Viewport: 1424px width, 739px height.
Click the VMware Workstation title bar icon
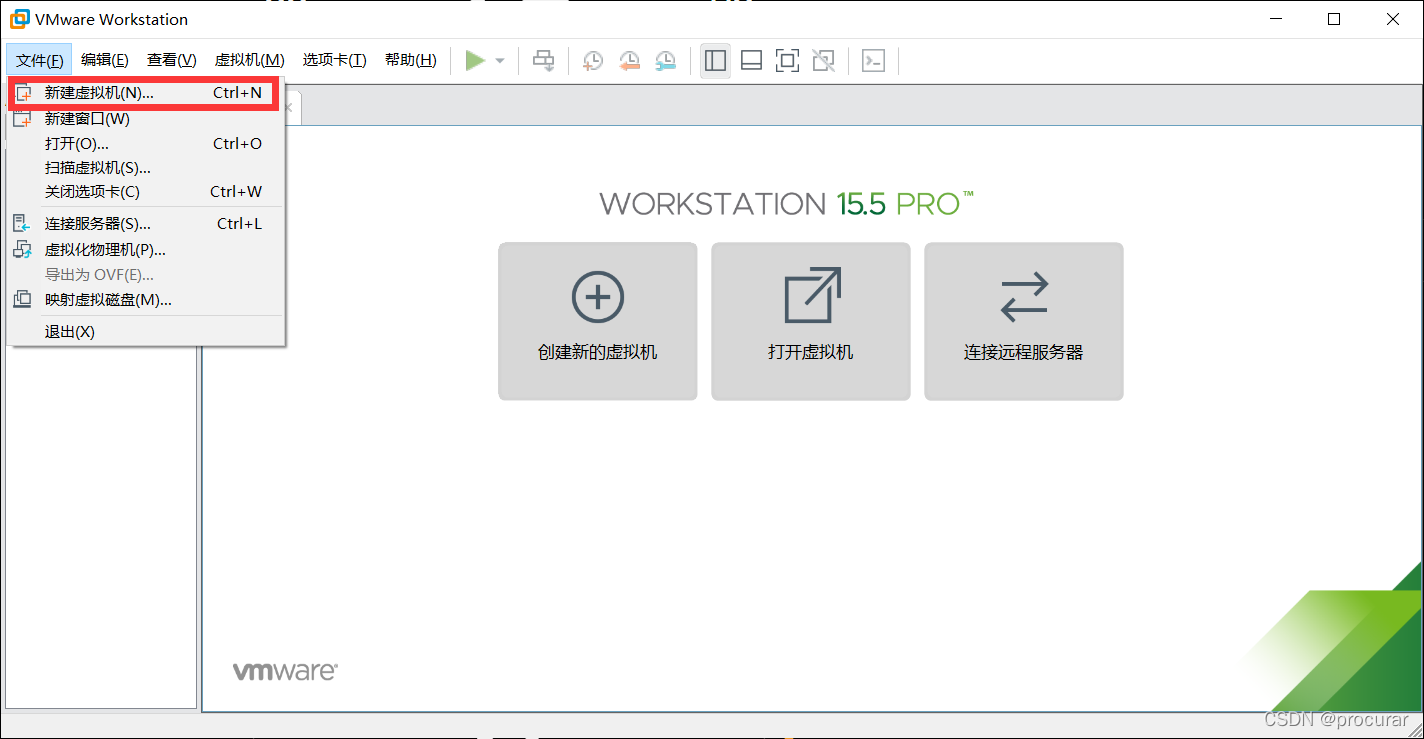19,19
